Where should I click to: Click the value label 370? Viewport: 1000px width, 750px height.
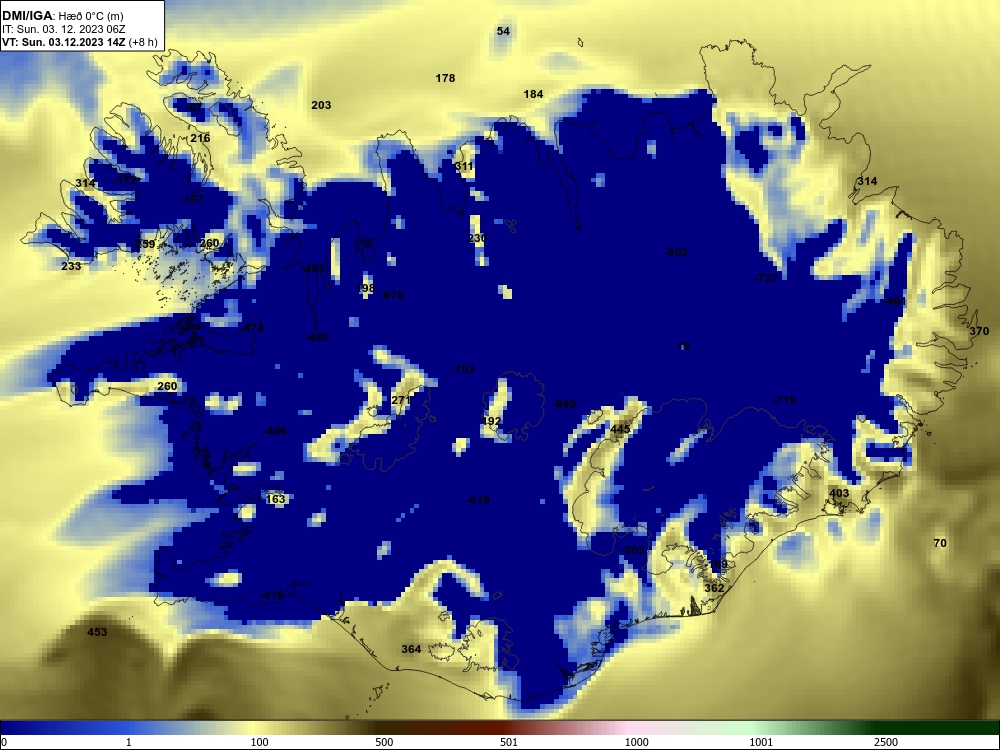(x=979, y=332)
